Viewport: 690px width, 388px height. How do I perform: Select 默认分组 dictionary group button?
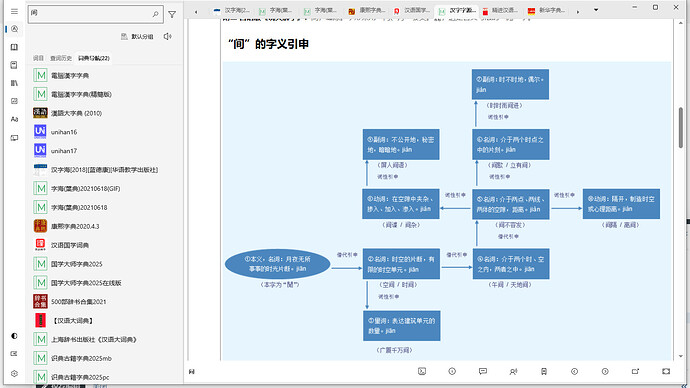[x=137, y=37]
